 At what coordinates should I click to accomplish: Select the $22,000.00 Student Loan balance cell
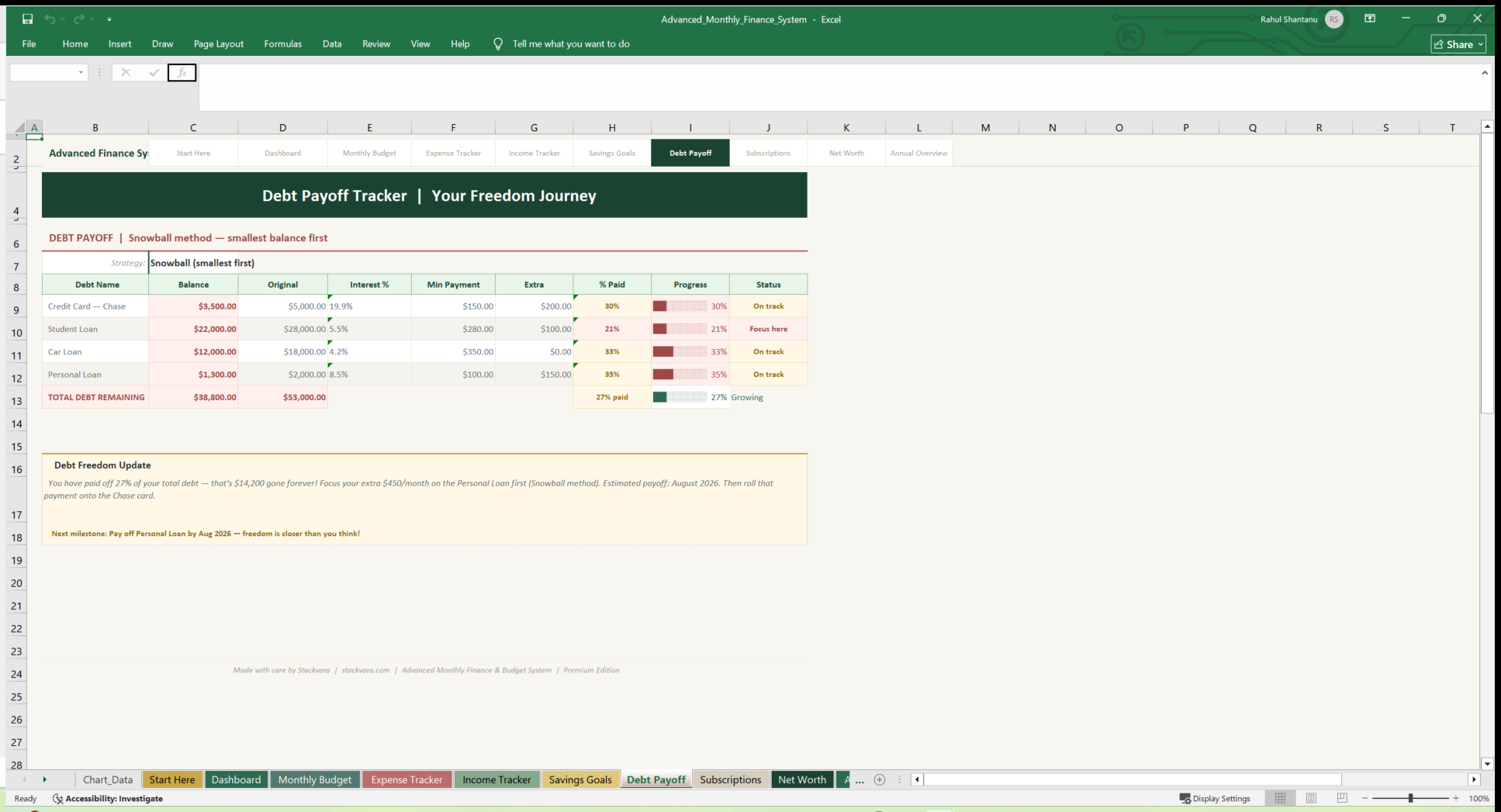click(x=193, y=329)
